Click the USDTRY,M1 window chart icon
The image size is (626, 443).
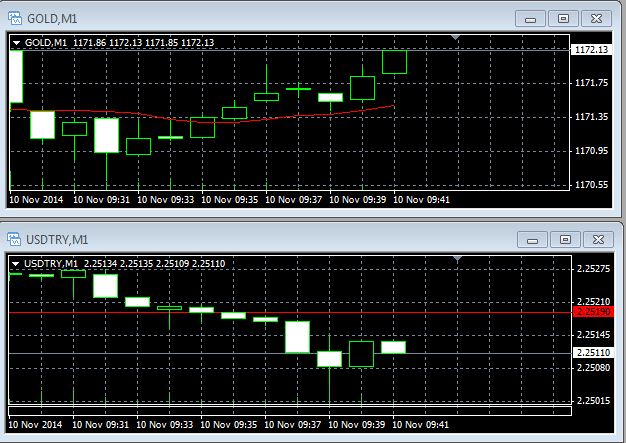coord(14,239)
